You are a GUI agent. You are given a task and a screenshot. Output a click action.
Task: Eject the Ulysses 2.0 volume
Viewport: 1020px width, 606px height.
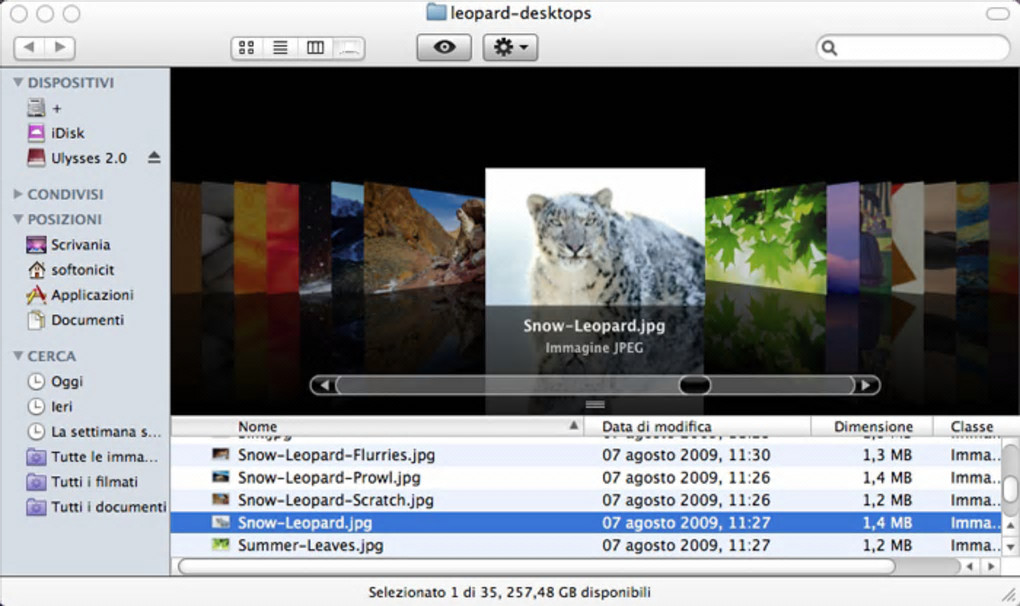[x=154, y=157]
